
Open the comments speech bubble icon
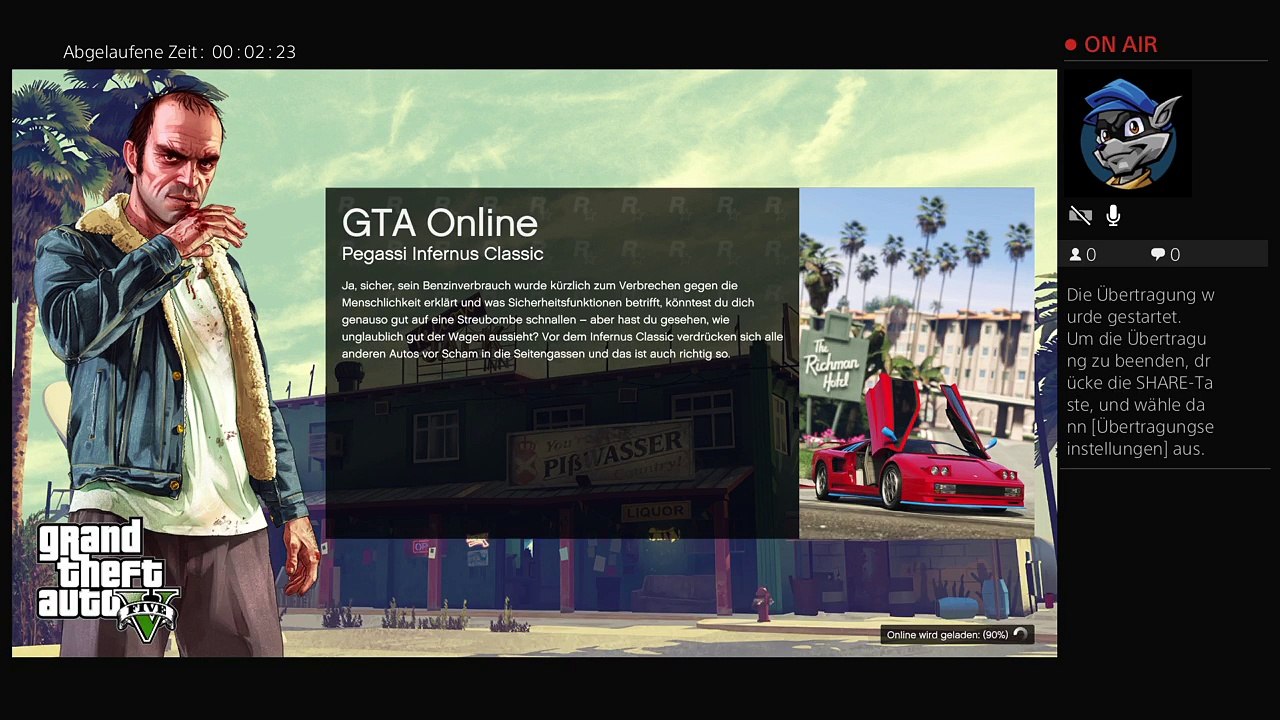click(x=1158, y=255)
